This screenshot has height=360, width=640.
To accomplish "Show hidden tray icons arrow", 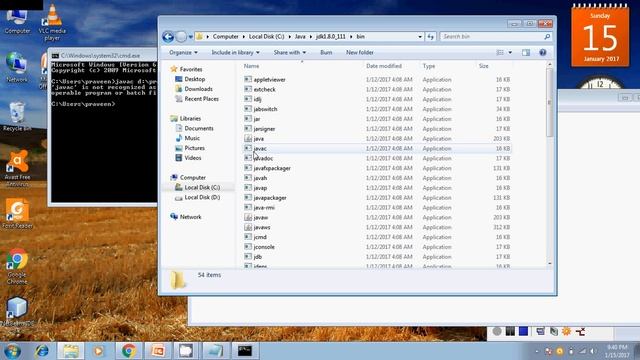I will (x=537, y=351).
